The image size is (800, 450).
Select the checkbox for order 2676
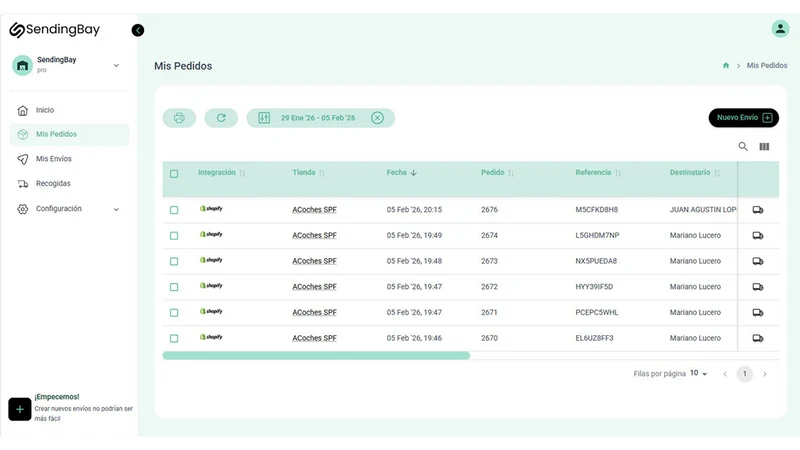point(174,210)
